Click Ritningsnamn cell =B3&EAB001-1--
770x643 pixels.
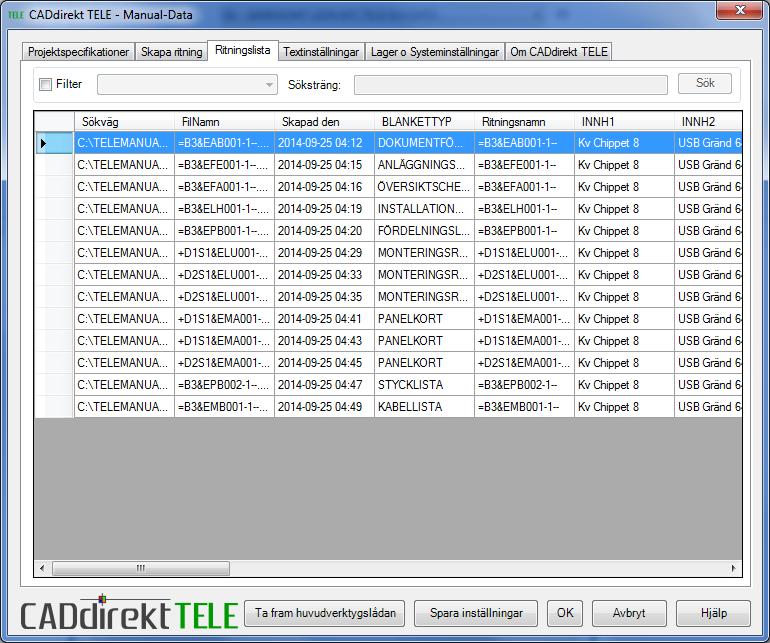pyautogui.click(x=524, y=143)
